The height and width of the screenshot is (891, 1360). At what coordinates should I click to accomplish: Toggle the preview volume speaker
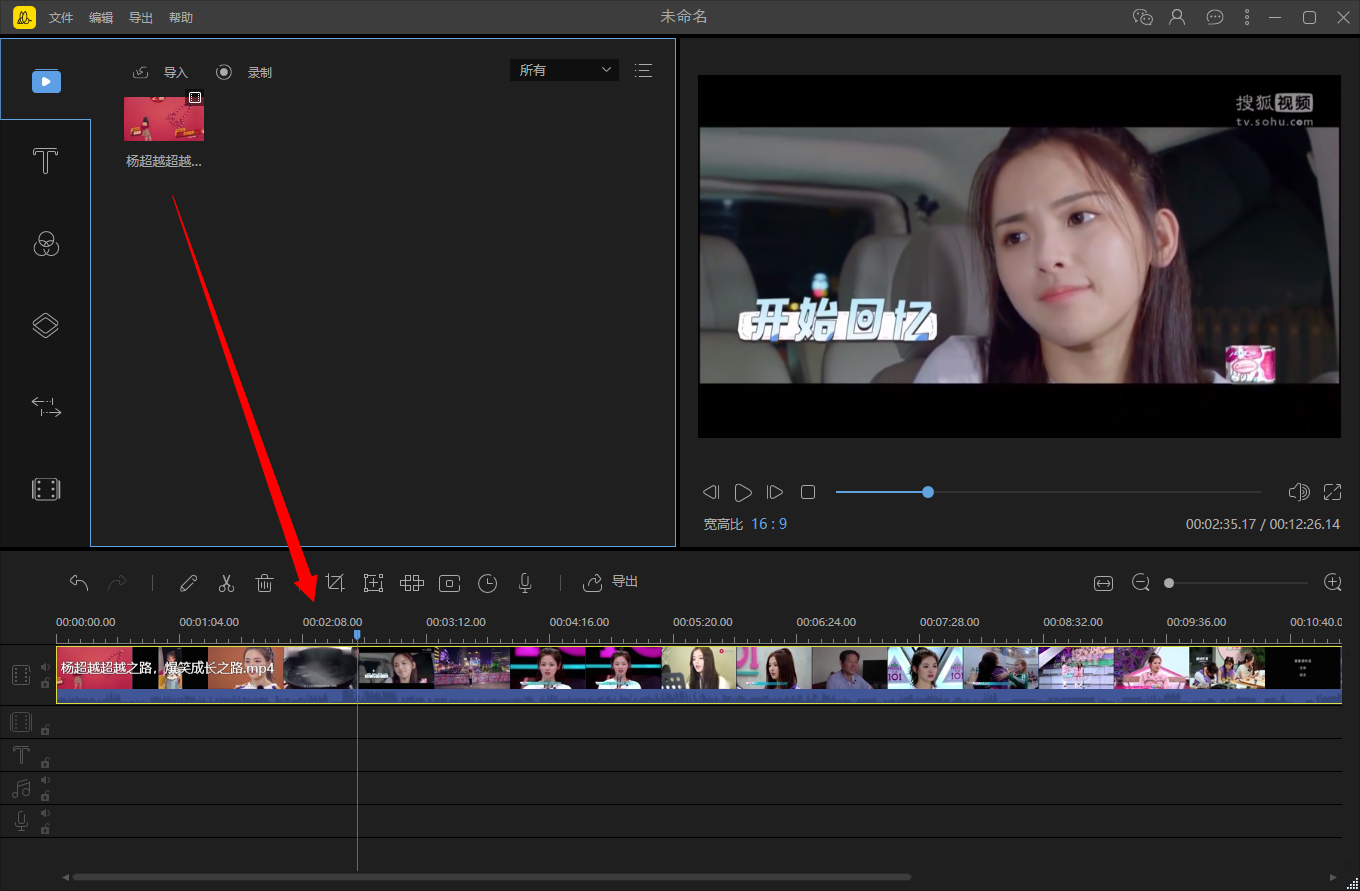pos(1299,492)
